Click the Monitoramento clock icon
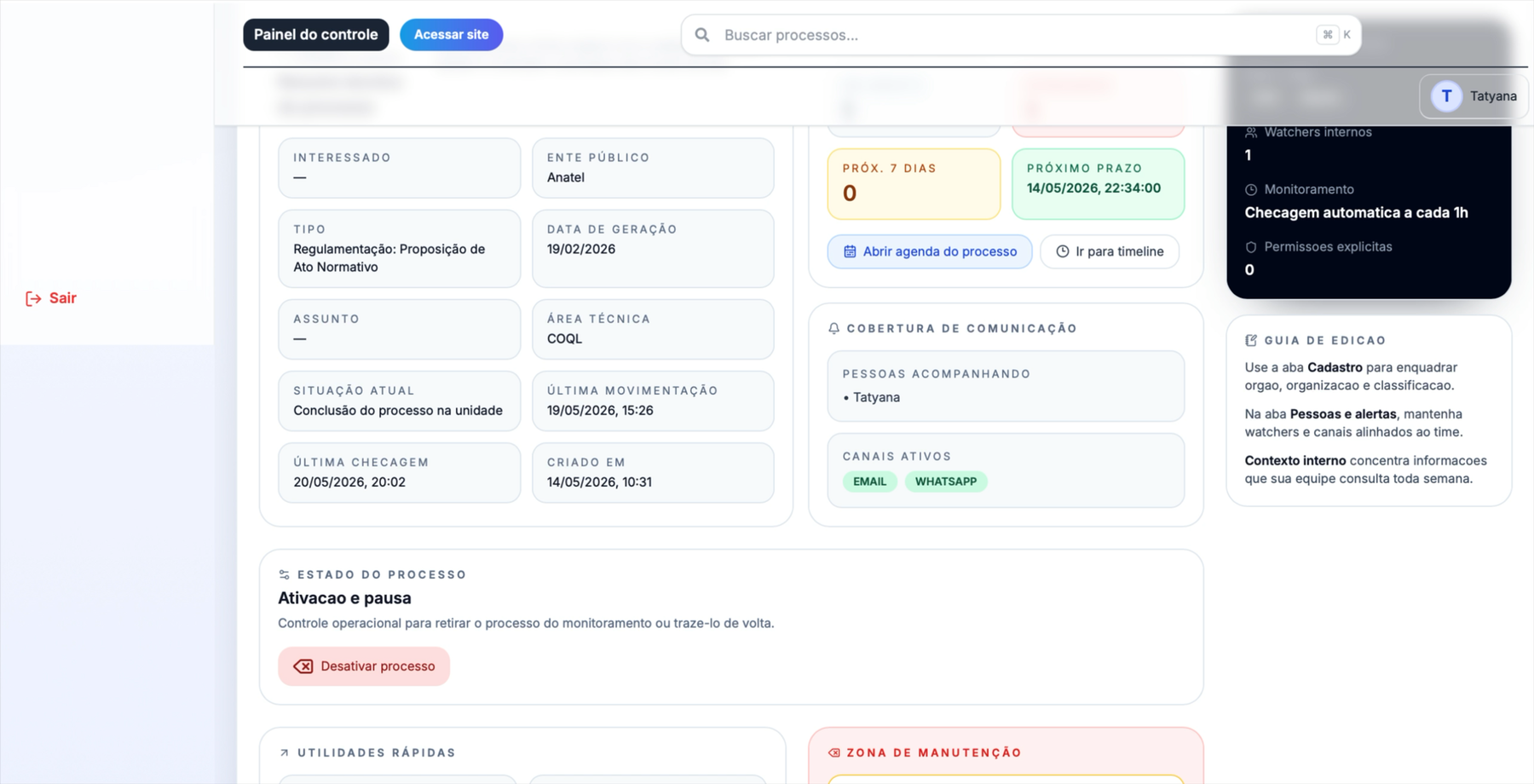Screen dimensions: 1534x784 1251,189
